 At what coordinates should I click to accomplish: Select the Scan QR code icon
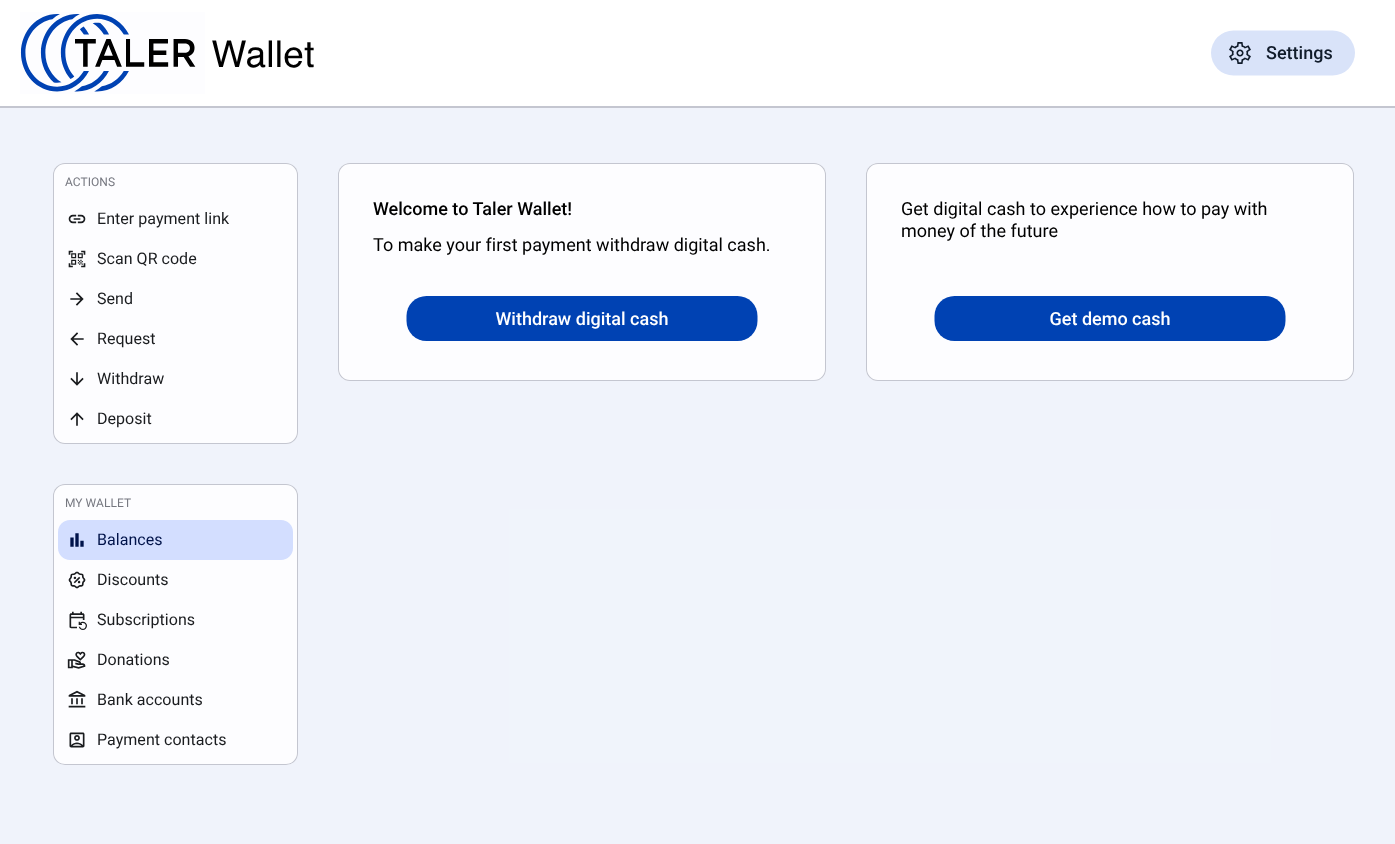[x=77, y=258]
